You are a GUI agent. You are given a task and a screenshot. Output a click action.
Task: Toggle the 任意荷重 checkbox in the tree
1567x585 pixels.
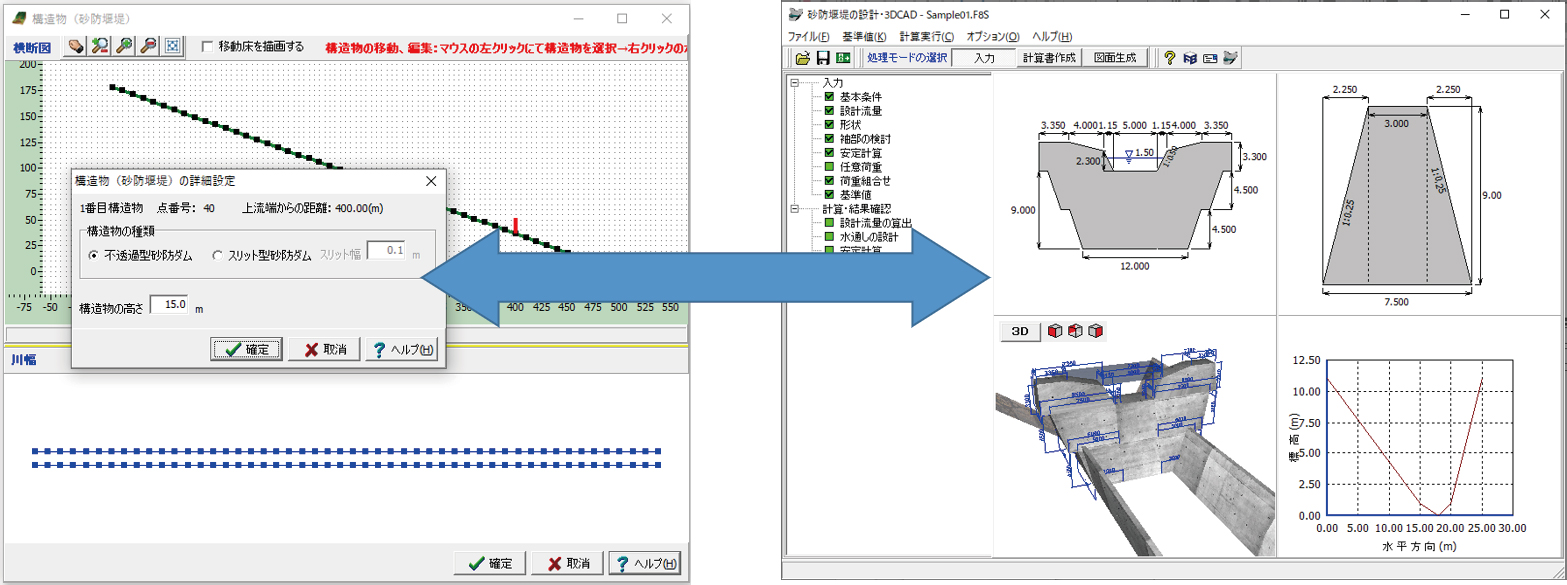[829, 167]
